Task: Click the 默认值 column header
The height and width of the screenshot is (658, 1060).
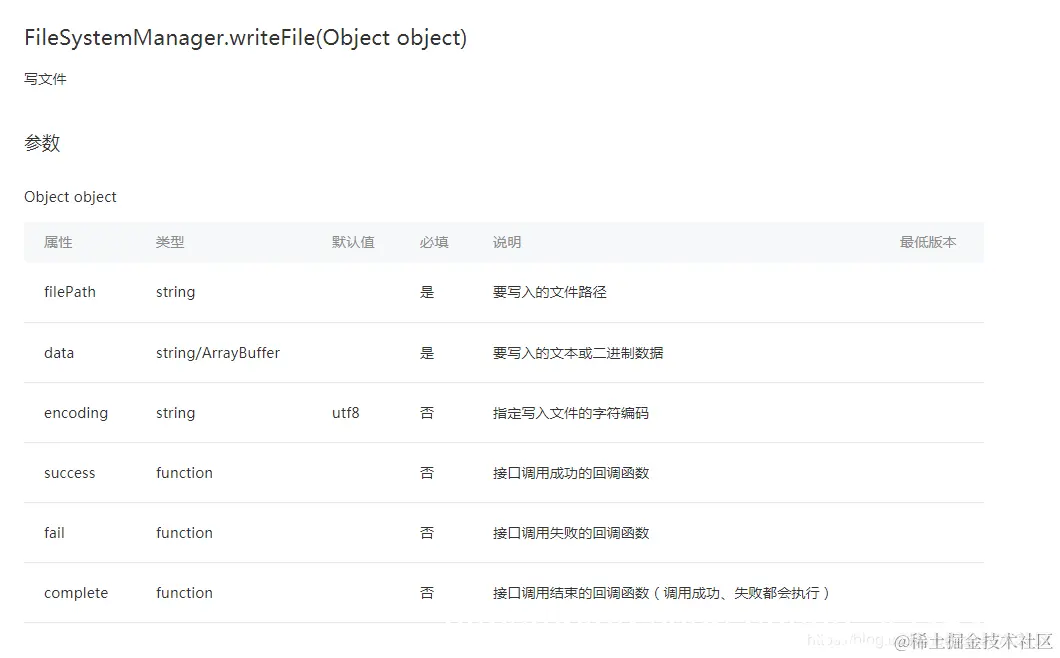Action: pyautogui.click(x=353, y=242)
